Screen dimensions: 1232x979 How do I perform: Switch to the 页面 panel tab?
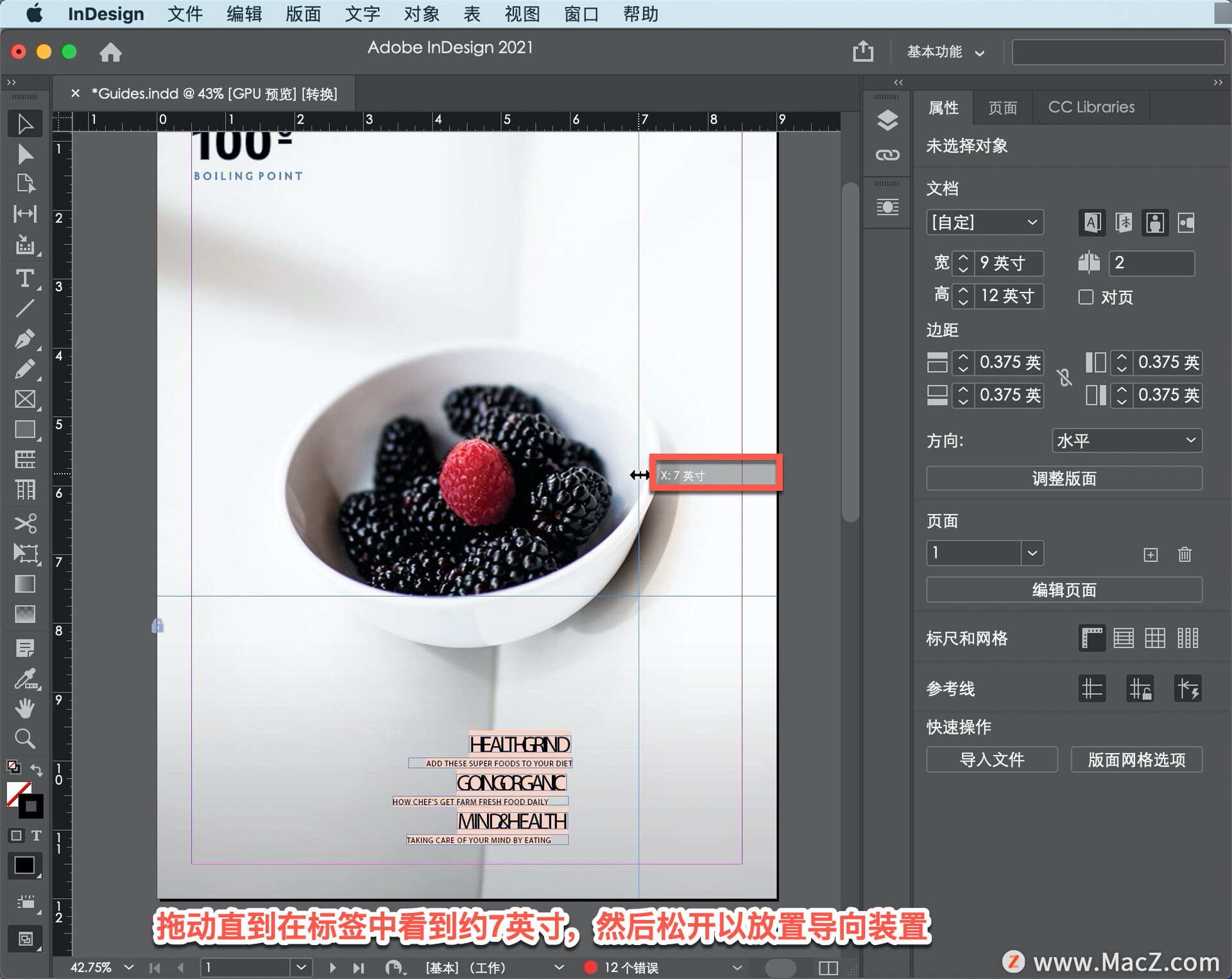[1002, 107]
